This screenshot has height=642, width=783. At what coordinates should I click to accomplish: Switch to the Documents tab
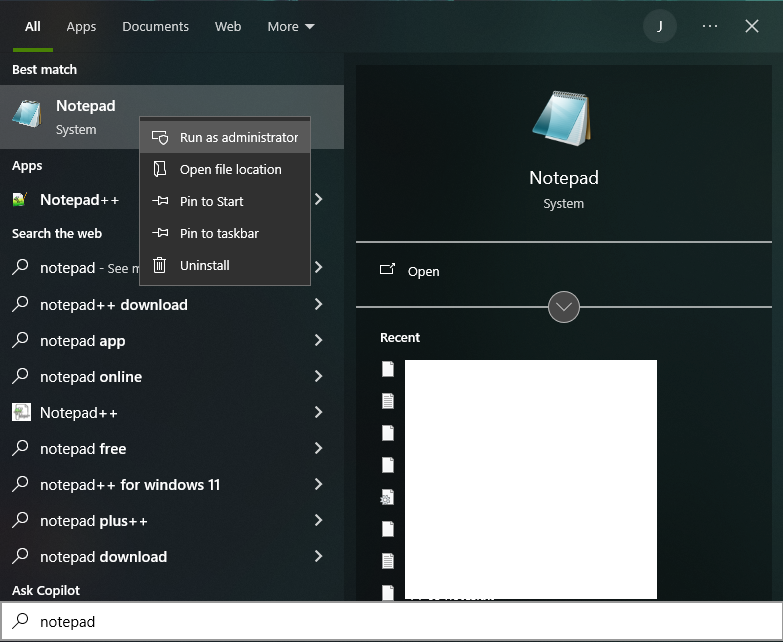coord(155,26)
